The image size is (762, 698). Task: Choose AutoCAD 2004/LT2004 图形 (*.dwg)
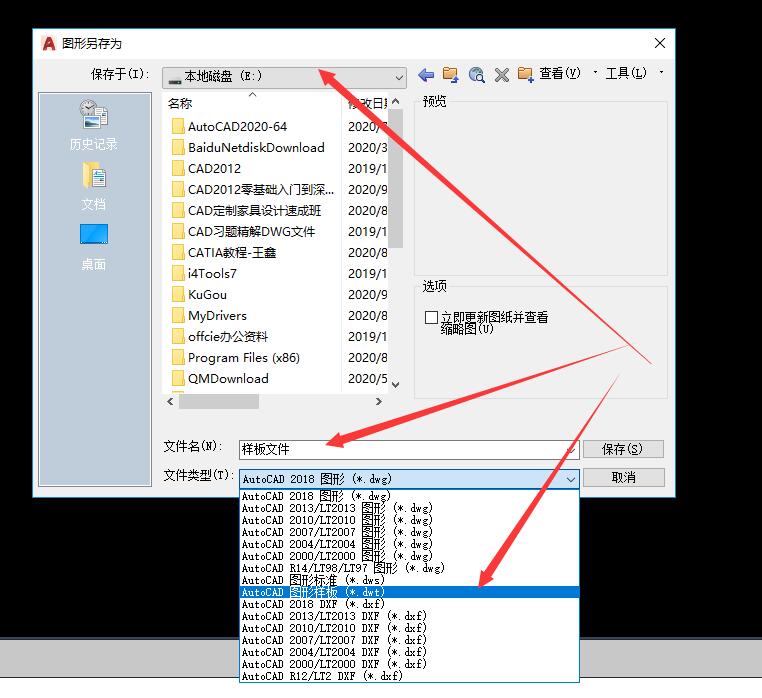(x=409, y=544)
